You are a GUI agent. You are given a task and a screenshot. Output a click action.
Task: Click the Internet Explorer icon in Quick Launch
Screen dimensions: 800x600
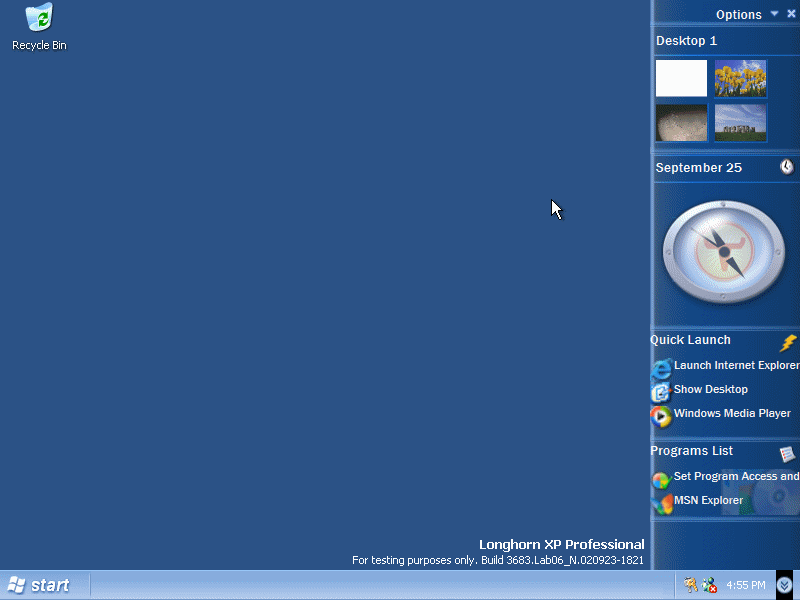pyautogui.click(x=661, y=369)
